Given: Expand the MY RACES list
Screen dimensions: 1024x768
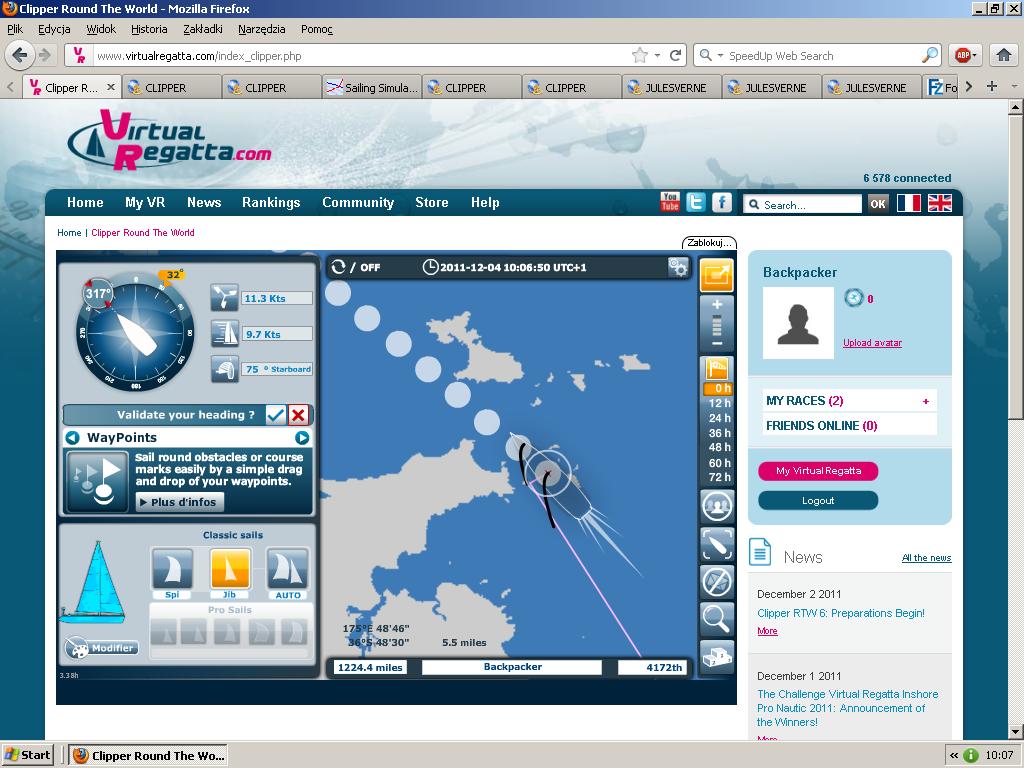Looking at the screenshot, I should [925, 401].
